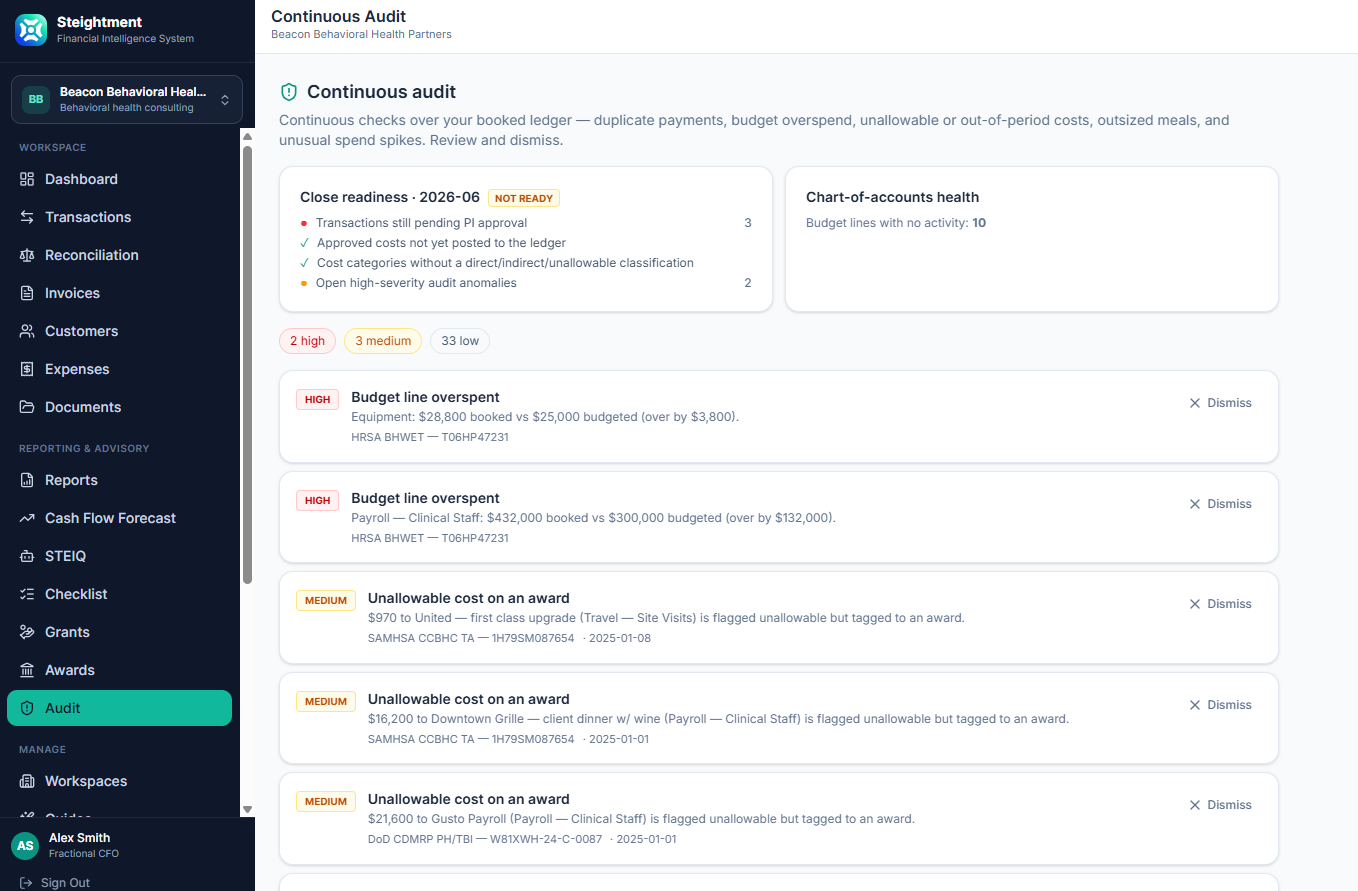
Task: Click the Awards bank icon
Action: (27, 670)
